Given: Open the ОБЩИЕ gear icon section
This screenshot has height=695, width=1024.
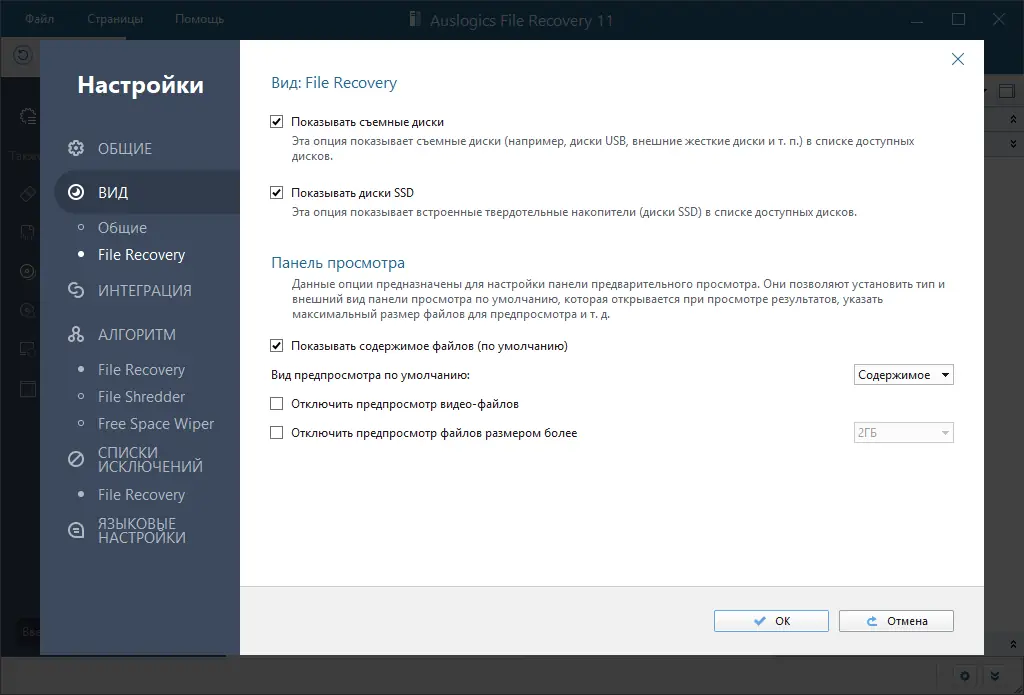Looking at the screenshot, I should tap(76, 148).
